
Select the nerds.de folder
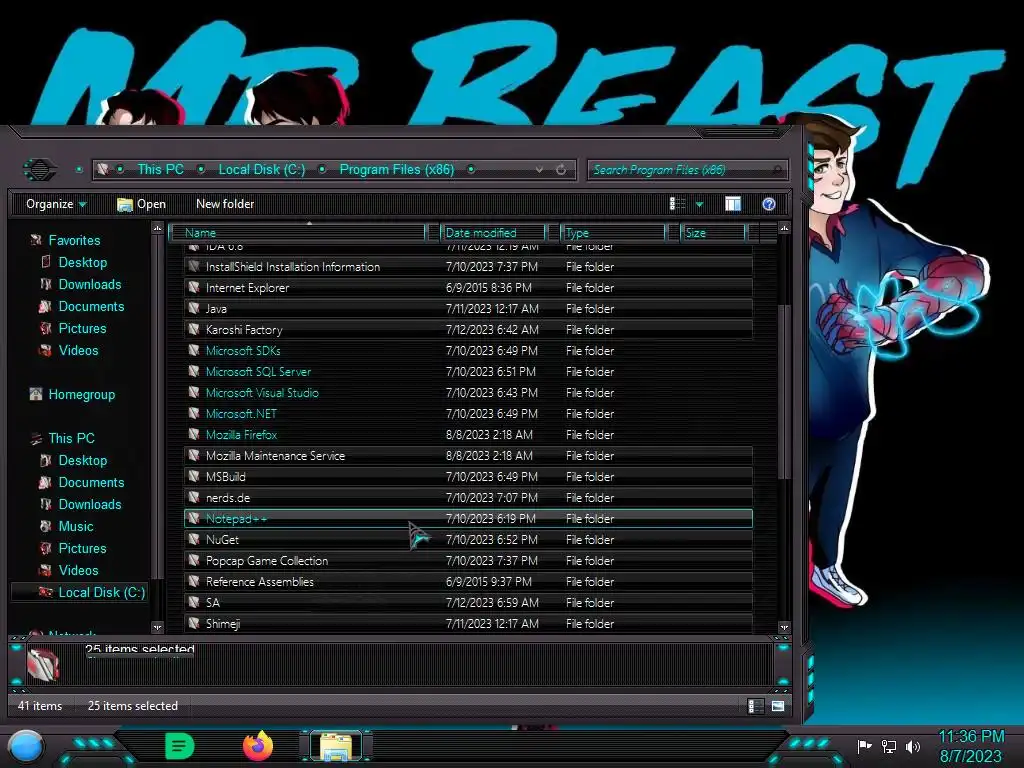(x=468, y=498)
